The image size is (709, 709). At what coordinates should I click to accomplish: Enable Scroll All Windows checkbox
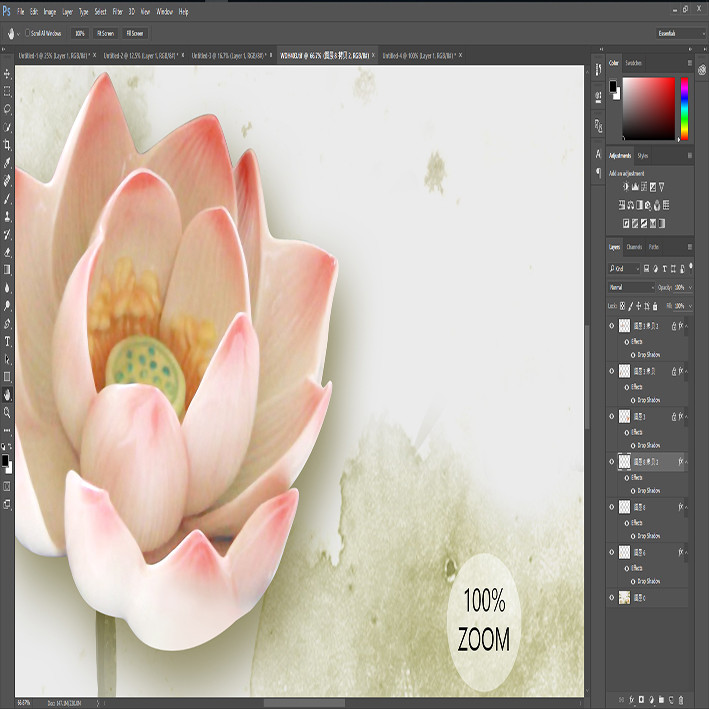tap(28, 33)
